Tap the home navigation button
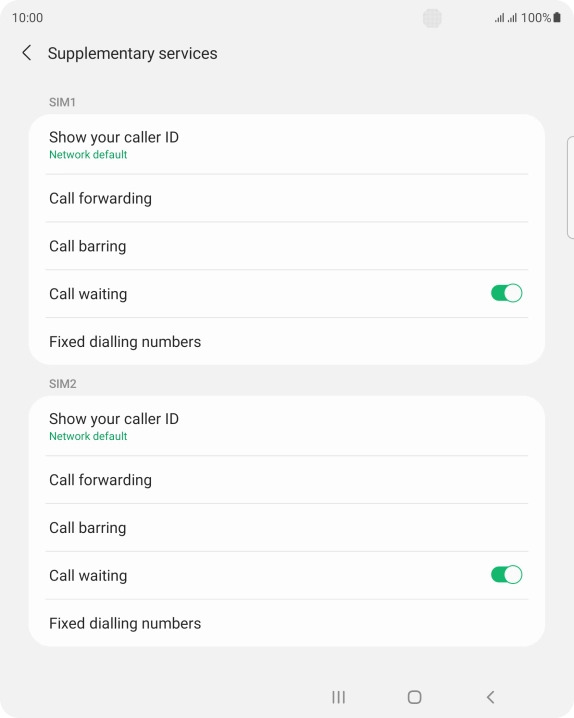 [x=414, y=697]
